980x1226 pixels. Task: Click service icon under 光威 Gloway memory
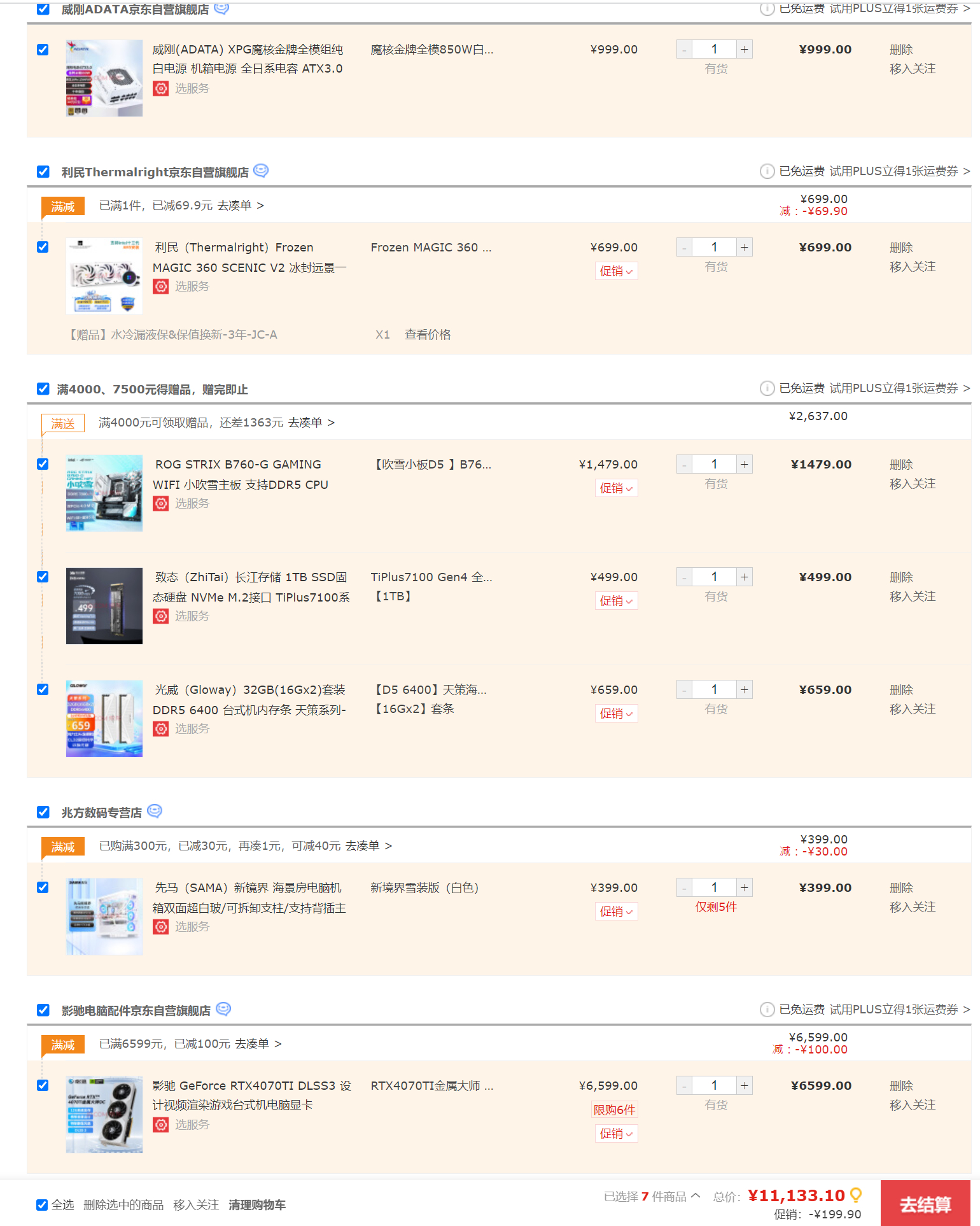pos(161,729)
